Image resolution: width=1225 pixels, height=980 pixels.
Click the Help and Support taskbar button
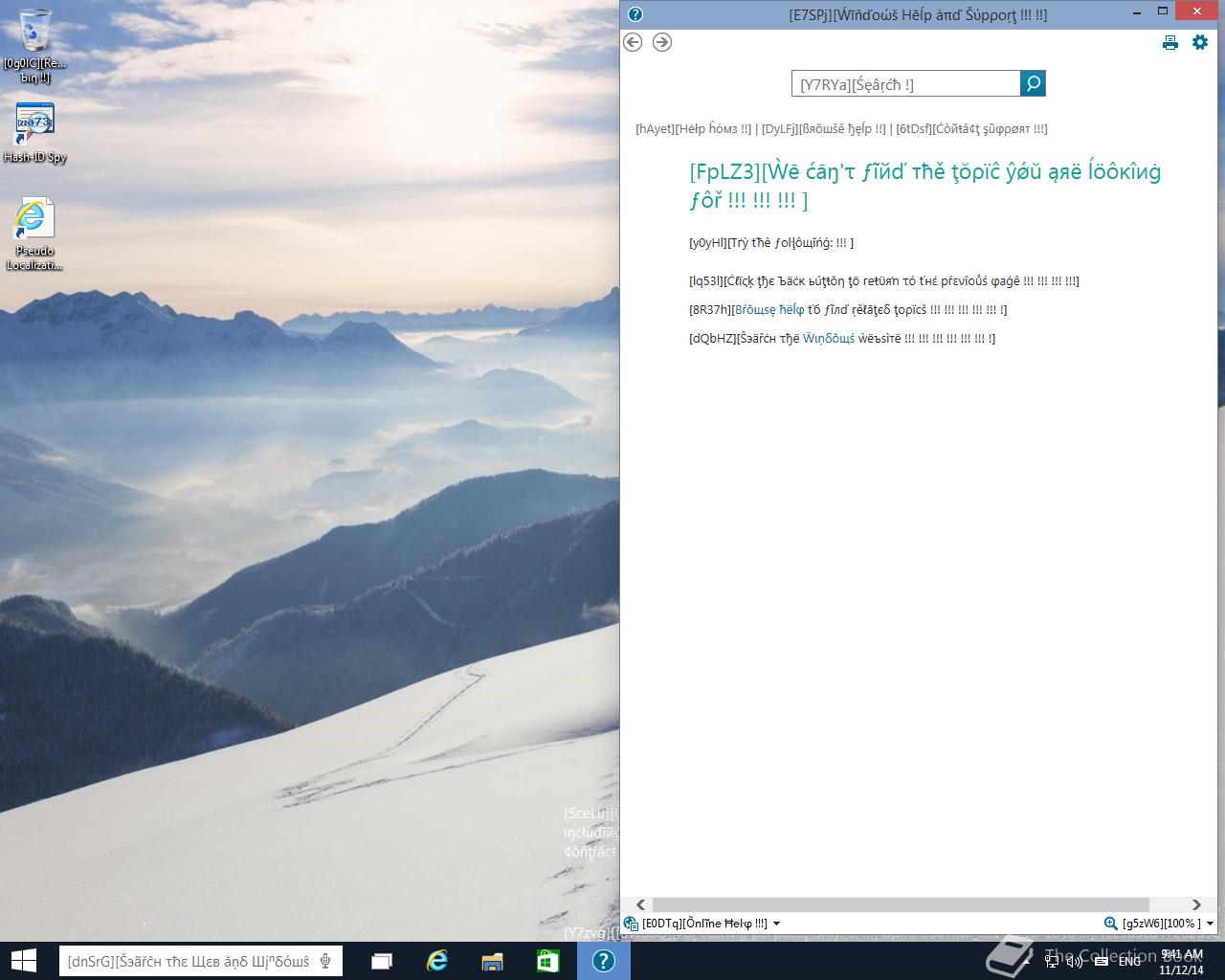tap(604, 961)
